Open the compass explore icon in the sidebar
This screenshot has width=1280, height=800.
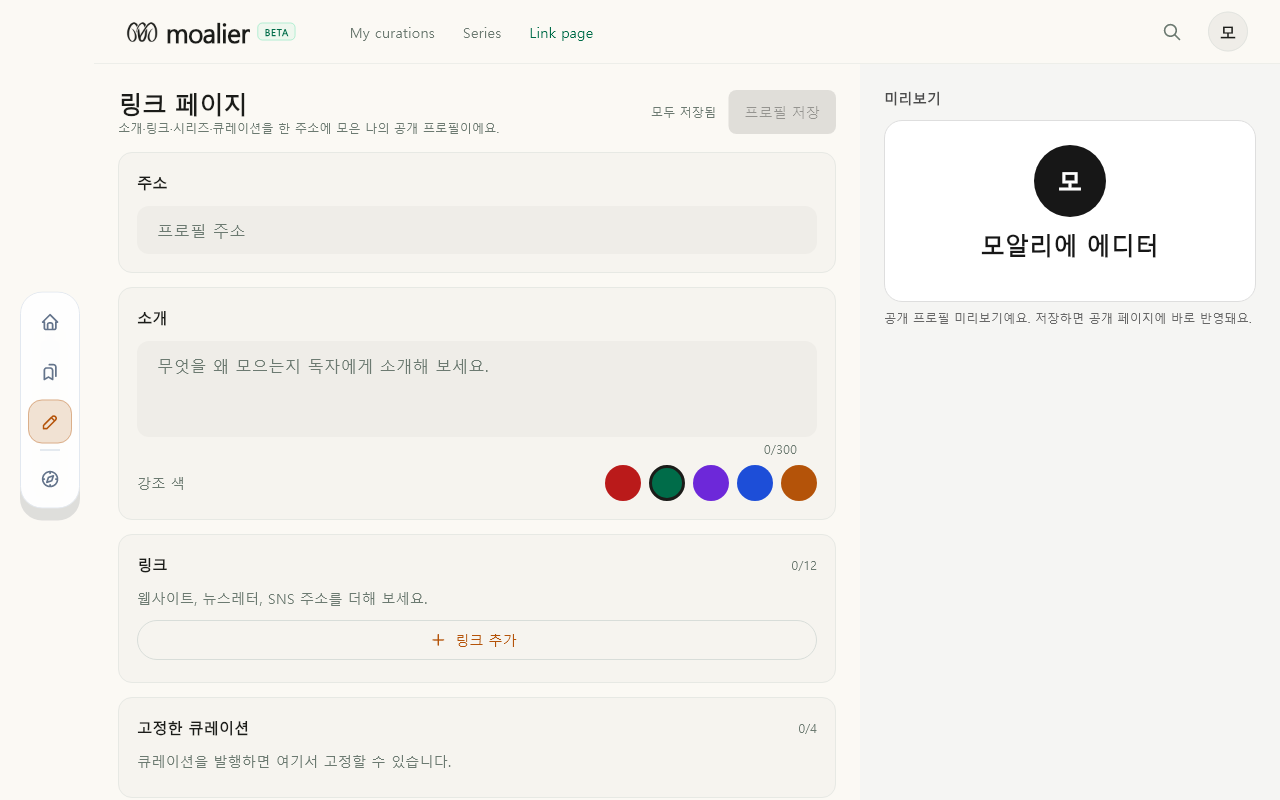[x=50, y=479]
